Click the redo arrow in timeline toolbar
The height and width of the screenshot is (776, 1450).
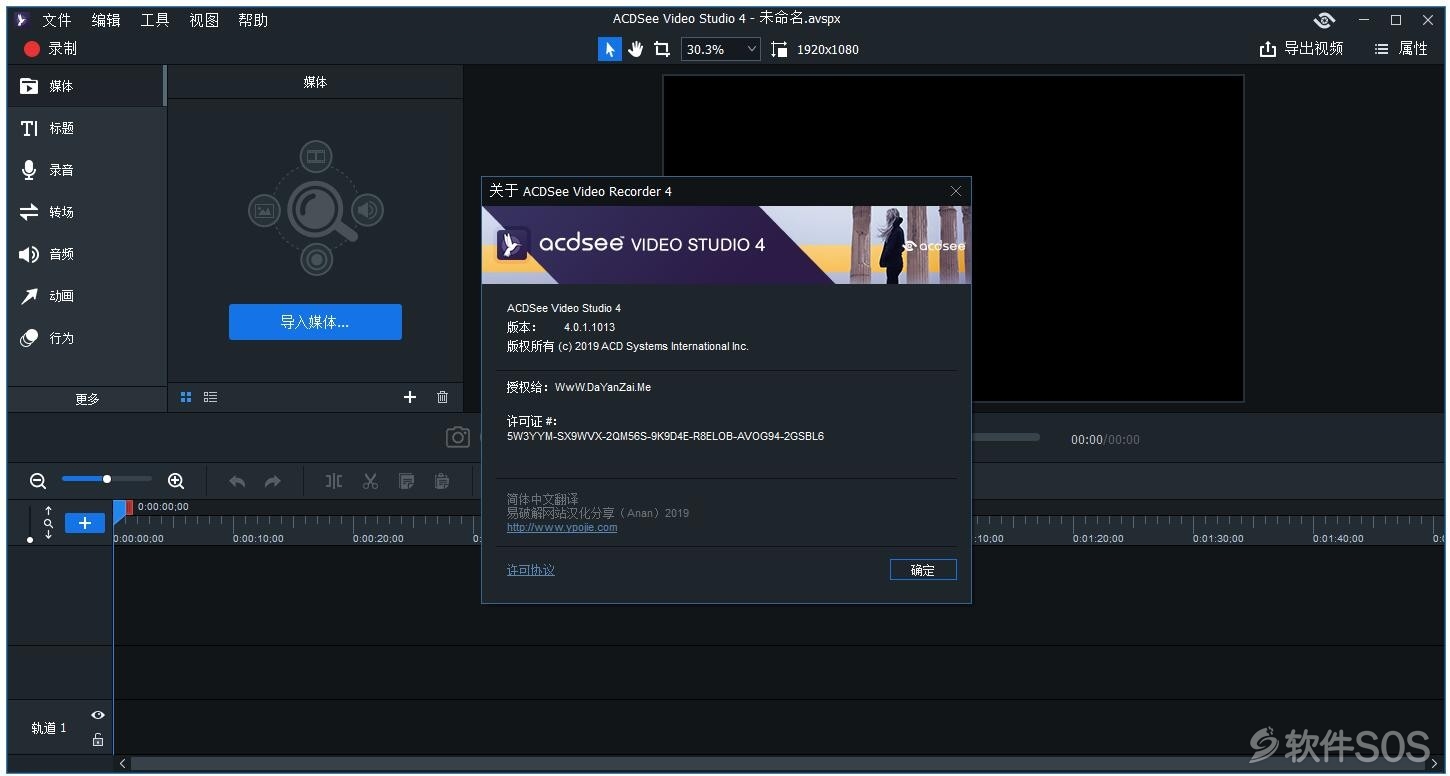click(x=272, y=482)
